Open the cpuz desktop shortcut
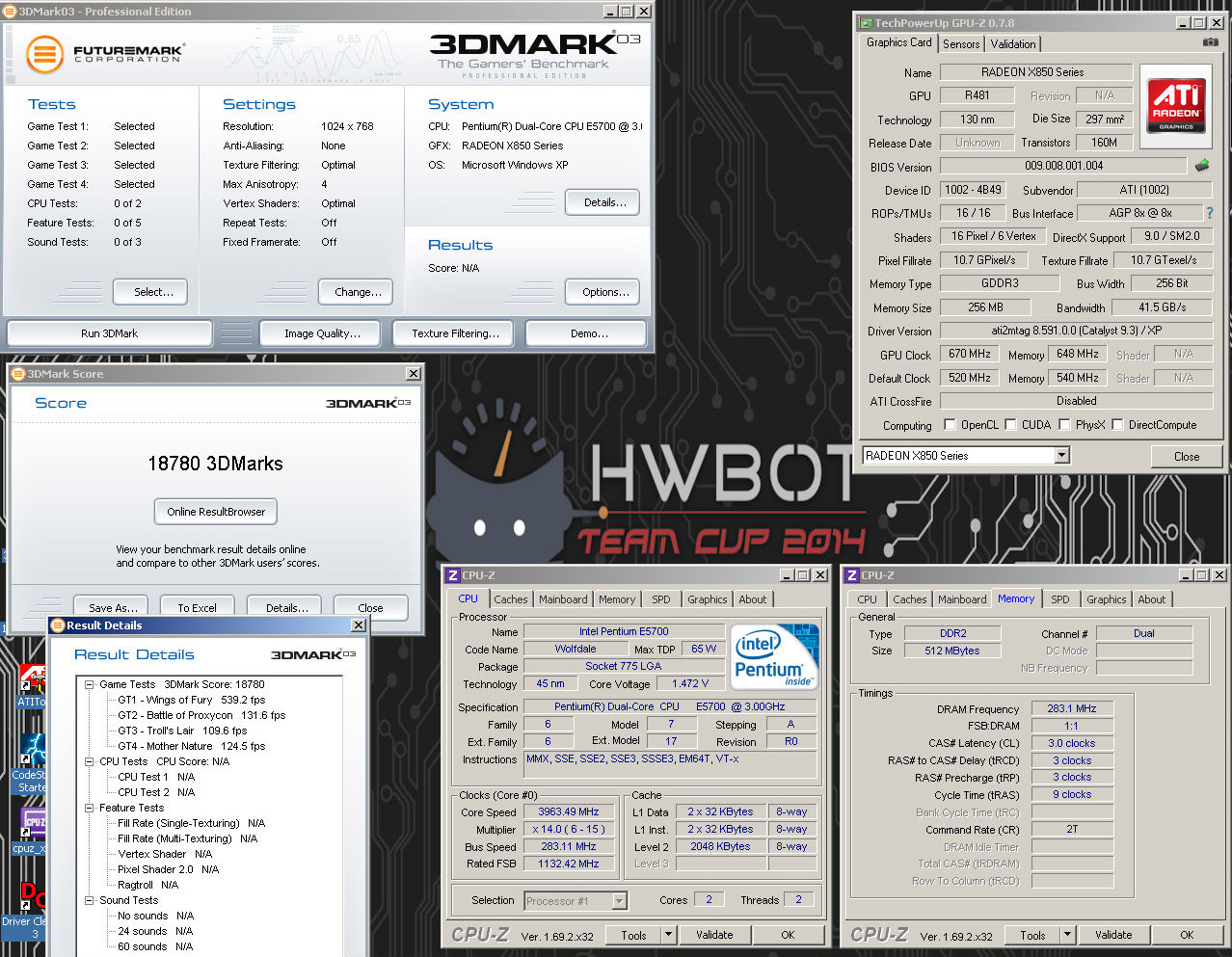Viewport: 1232px width, 957px height. [x=32, y=831]
